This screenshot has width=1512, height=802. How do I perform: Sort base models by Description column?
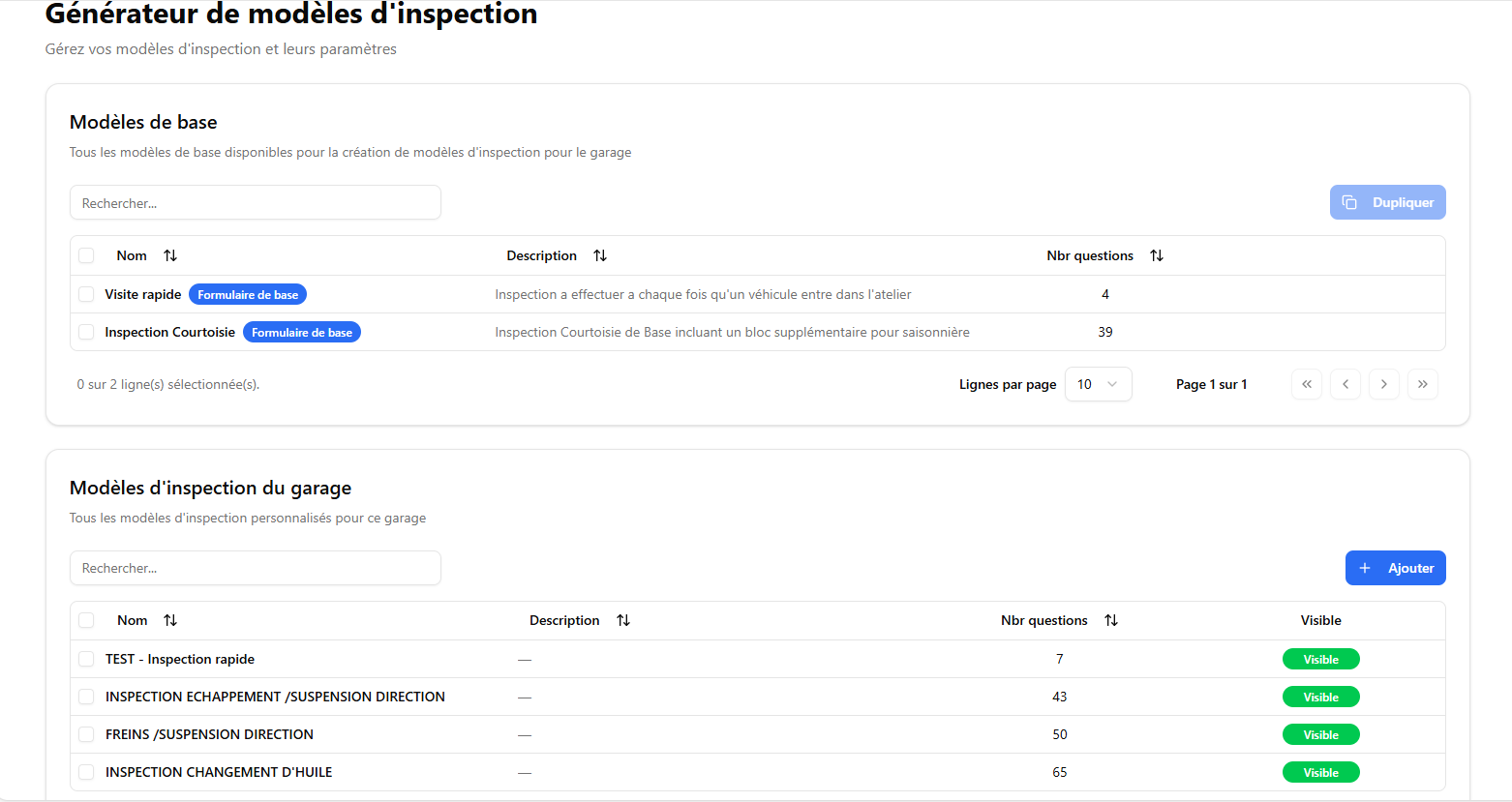(x=600, y=255)
